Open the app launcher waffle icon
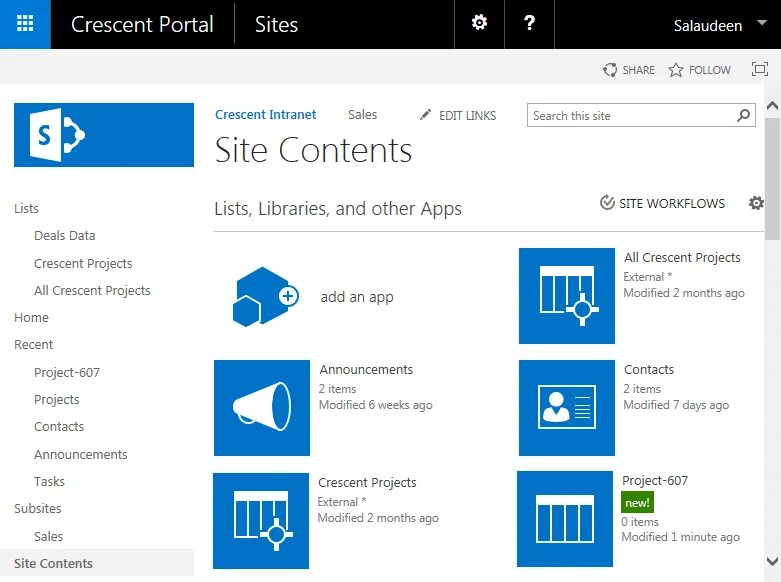Viewport: 781px width, 582px height. tap(26, 24)
